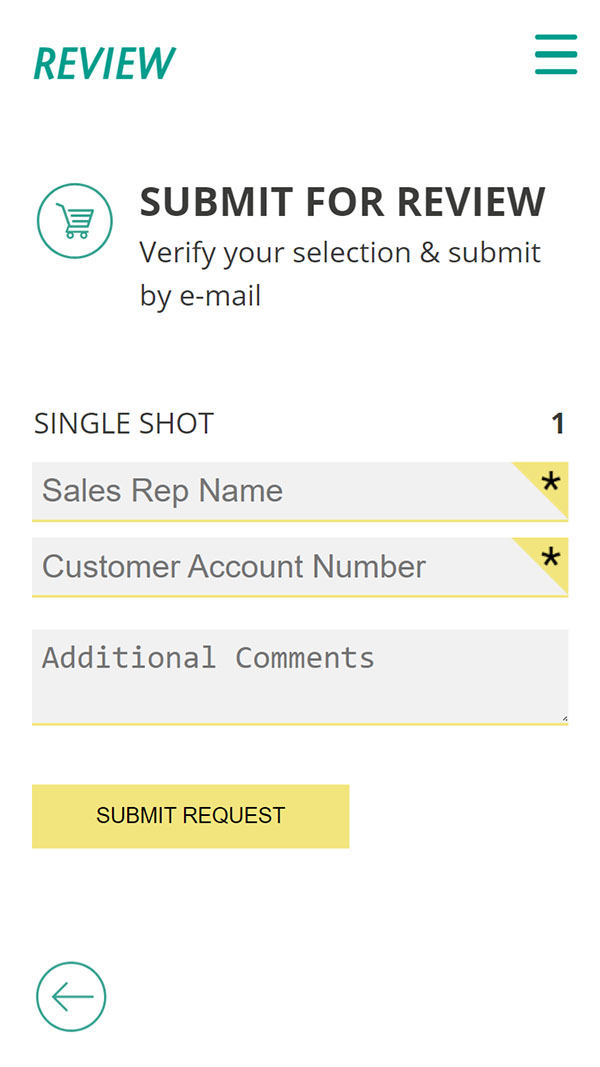600x1067 pixels.
Task: Click the asterisk on Sales Rep Name
Action: (x=550, y=483)
